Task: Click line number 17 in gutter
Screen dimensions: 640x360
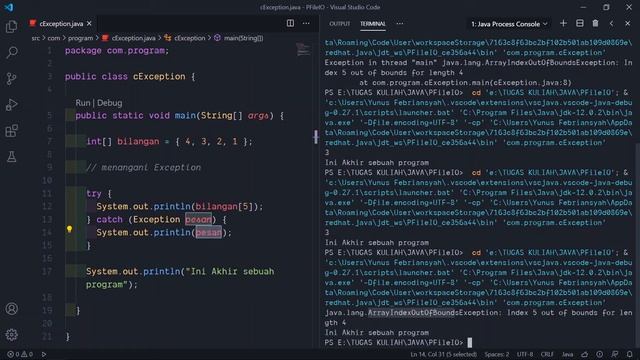Action: click(x=47, y=271)
